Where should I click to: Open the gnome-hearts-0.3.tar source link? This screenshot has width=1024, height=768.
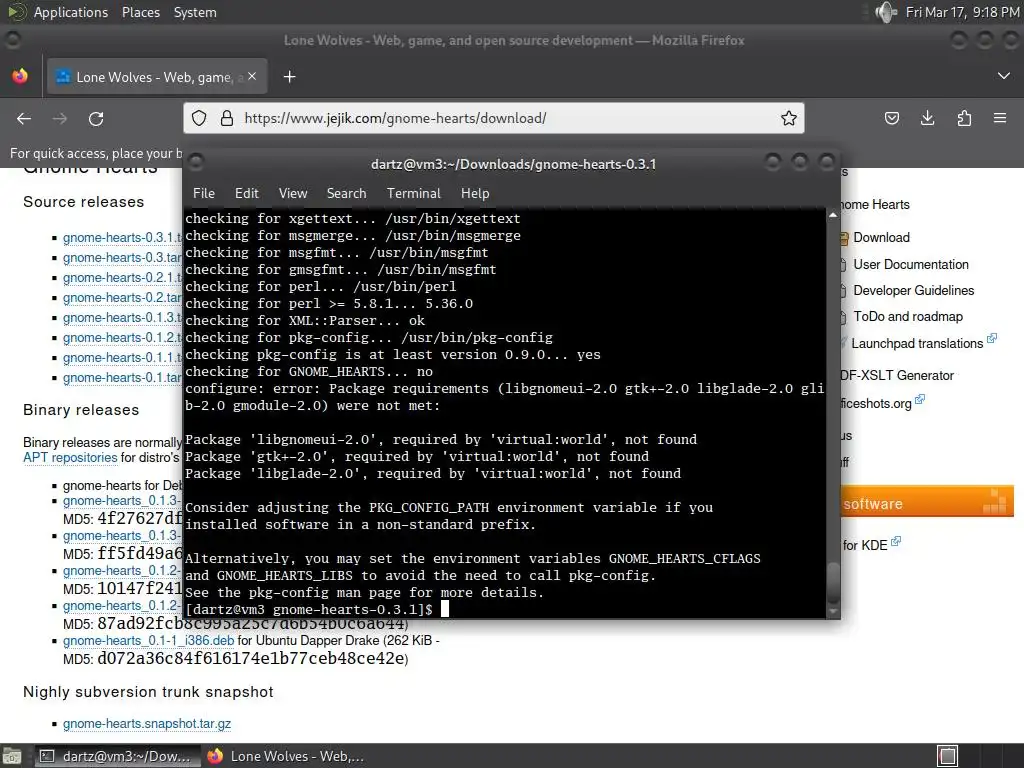point(122,258)
